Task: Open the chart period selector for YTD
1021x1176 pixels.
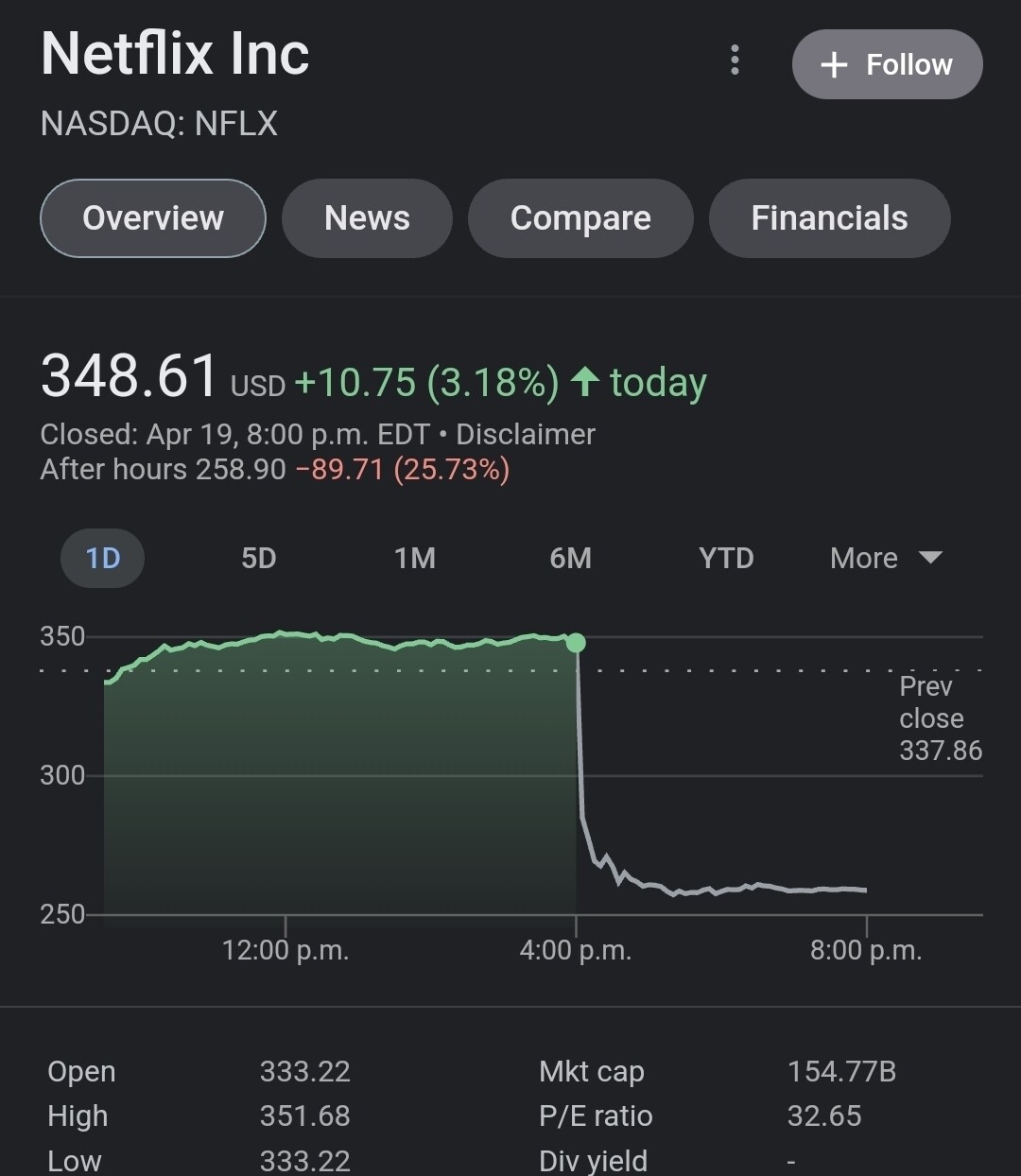Action: (725, 558)
